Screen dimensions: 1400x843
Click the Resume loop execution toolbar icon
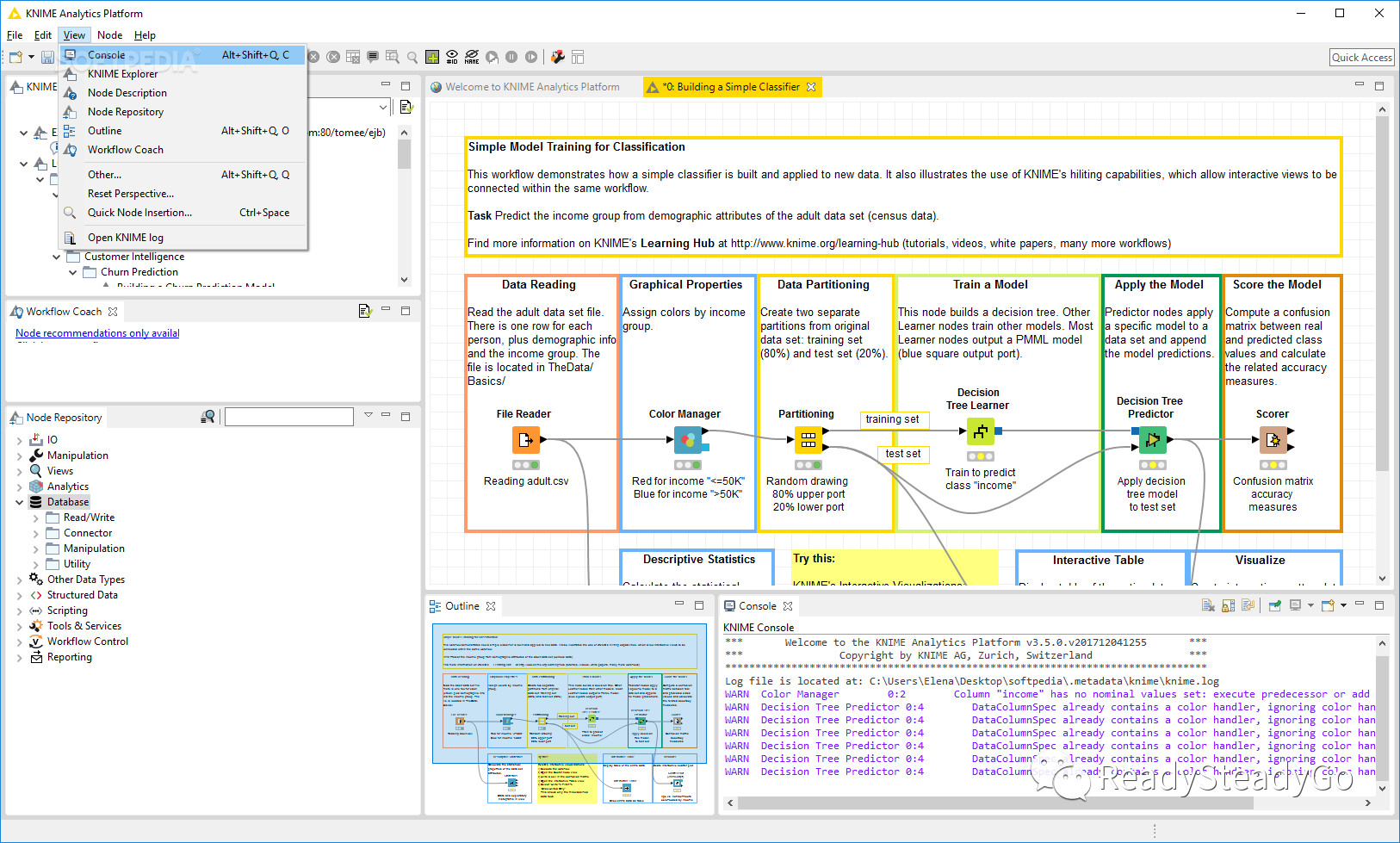pos(531,57)
